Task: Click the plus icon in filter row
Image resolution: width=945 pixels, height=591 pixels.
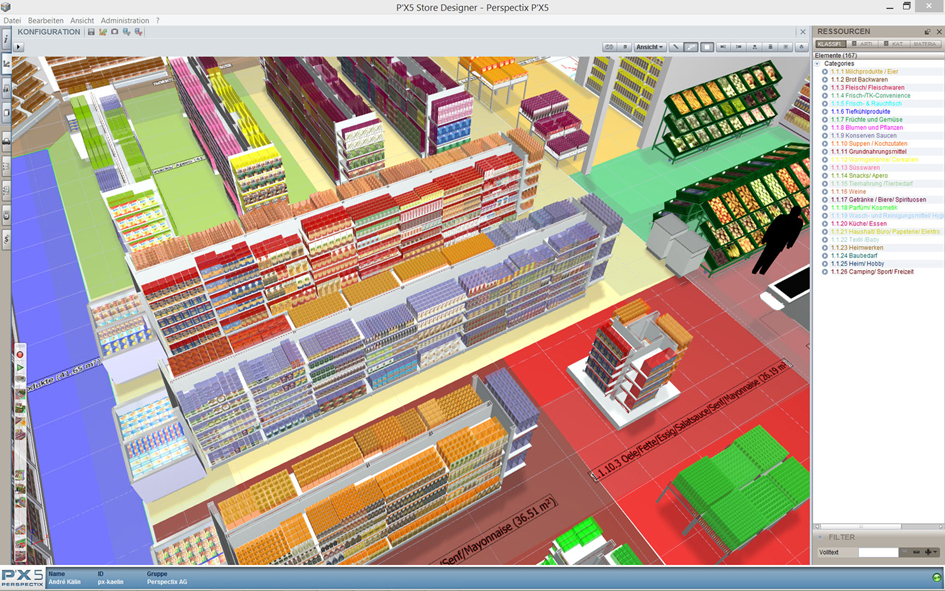Action: click(928, 552)
